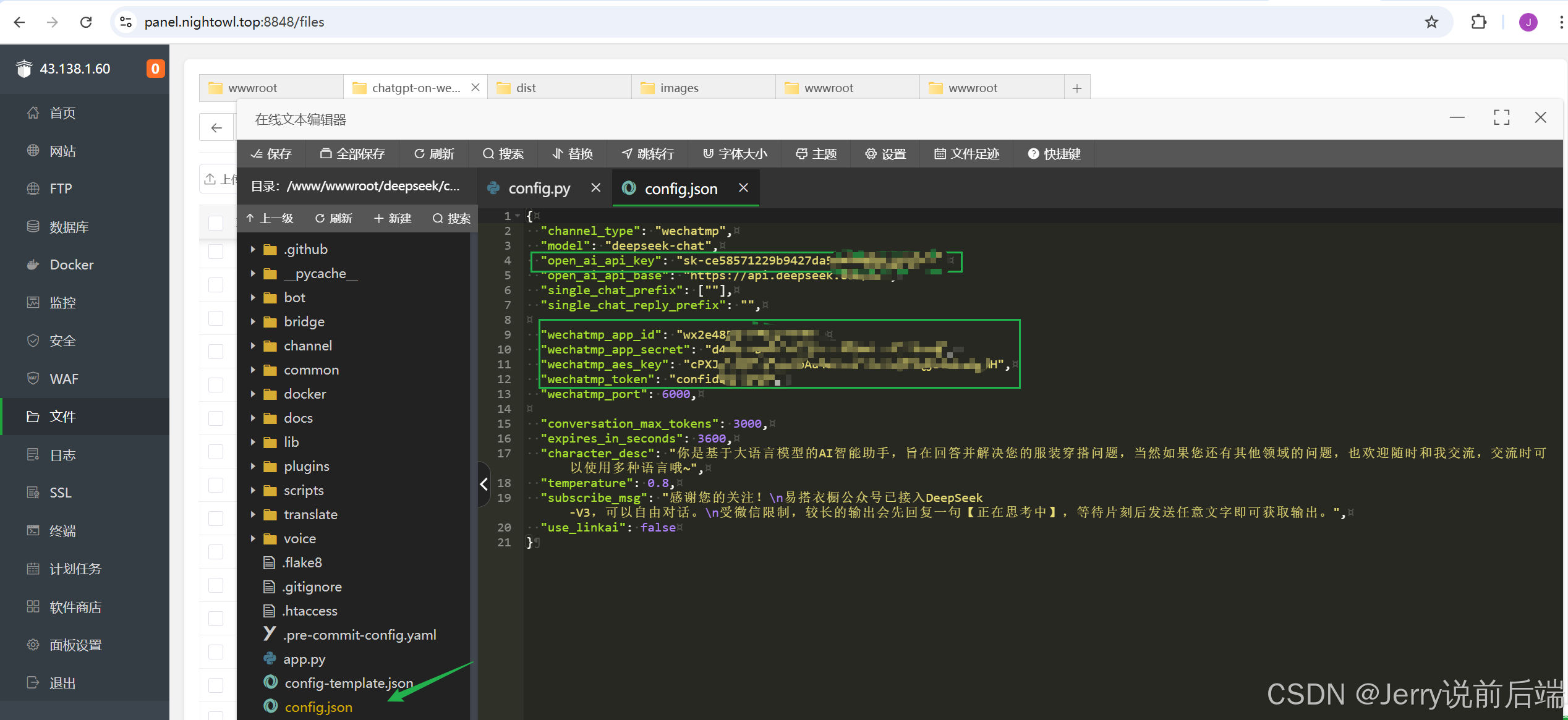Tick the first file list checkbox
1568x720 pixels.
pyautogui.click(x=216, y=223)
